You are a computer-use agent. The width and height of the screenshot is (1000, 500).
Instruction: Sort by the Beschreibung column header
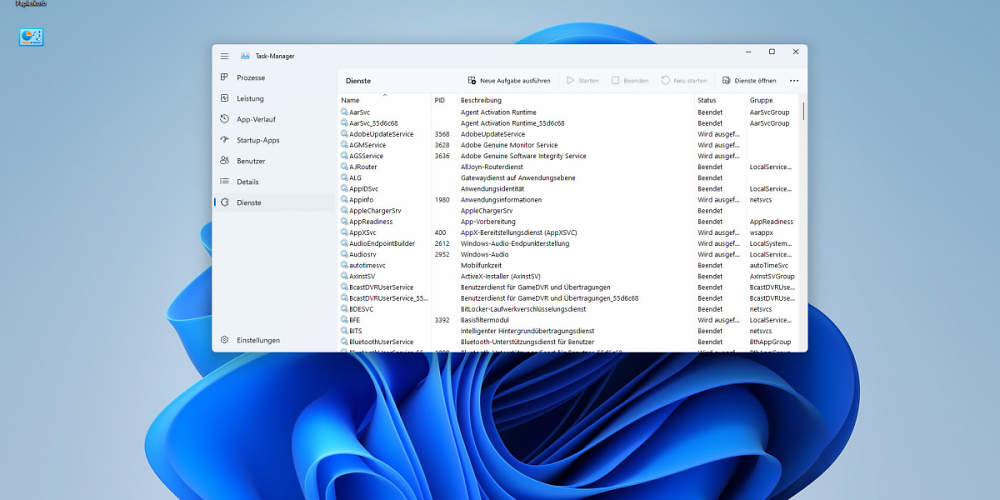576,100
